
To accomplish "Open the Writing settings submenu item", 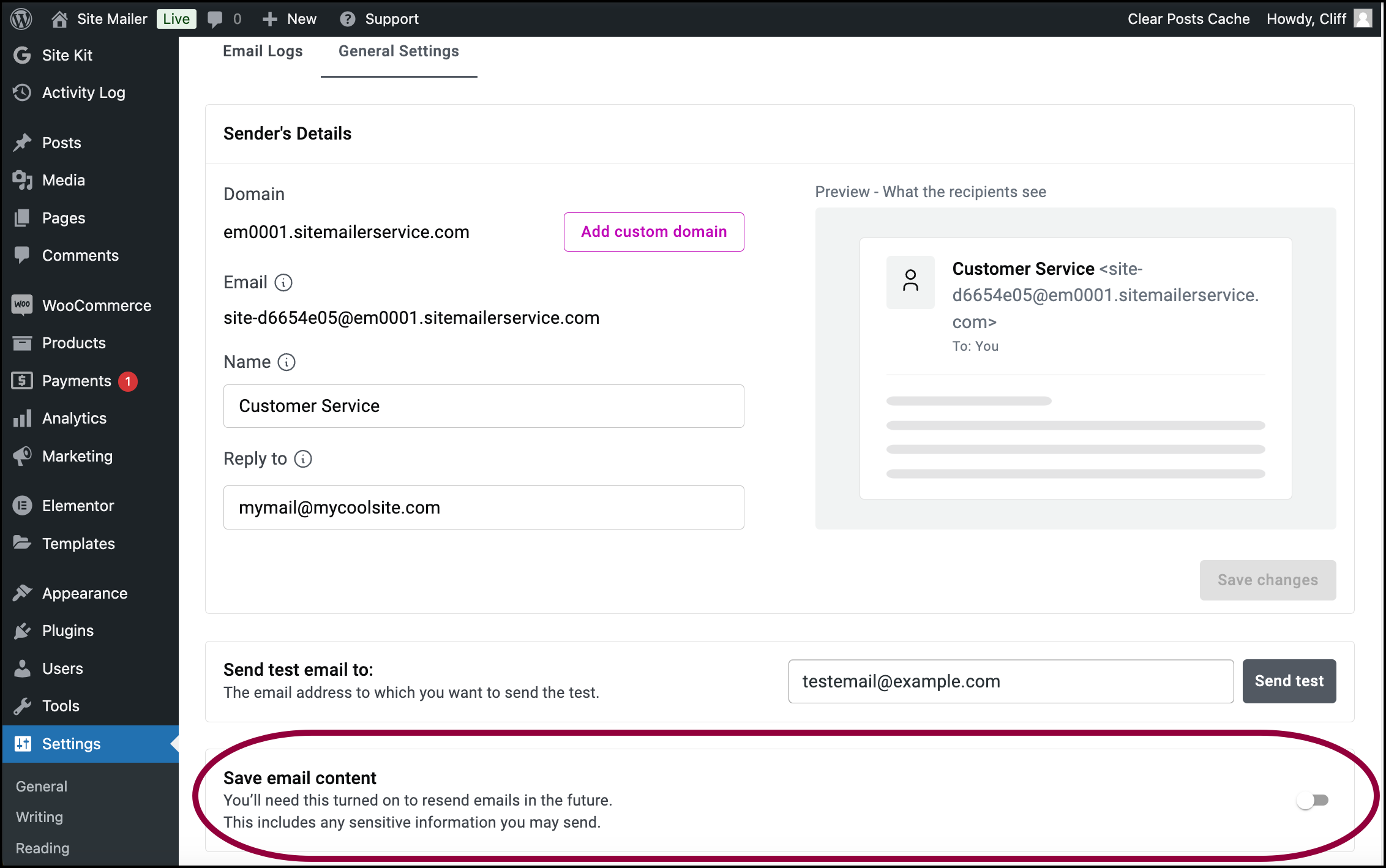I will (39, 817).
